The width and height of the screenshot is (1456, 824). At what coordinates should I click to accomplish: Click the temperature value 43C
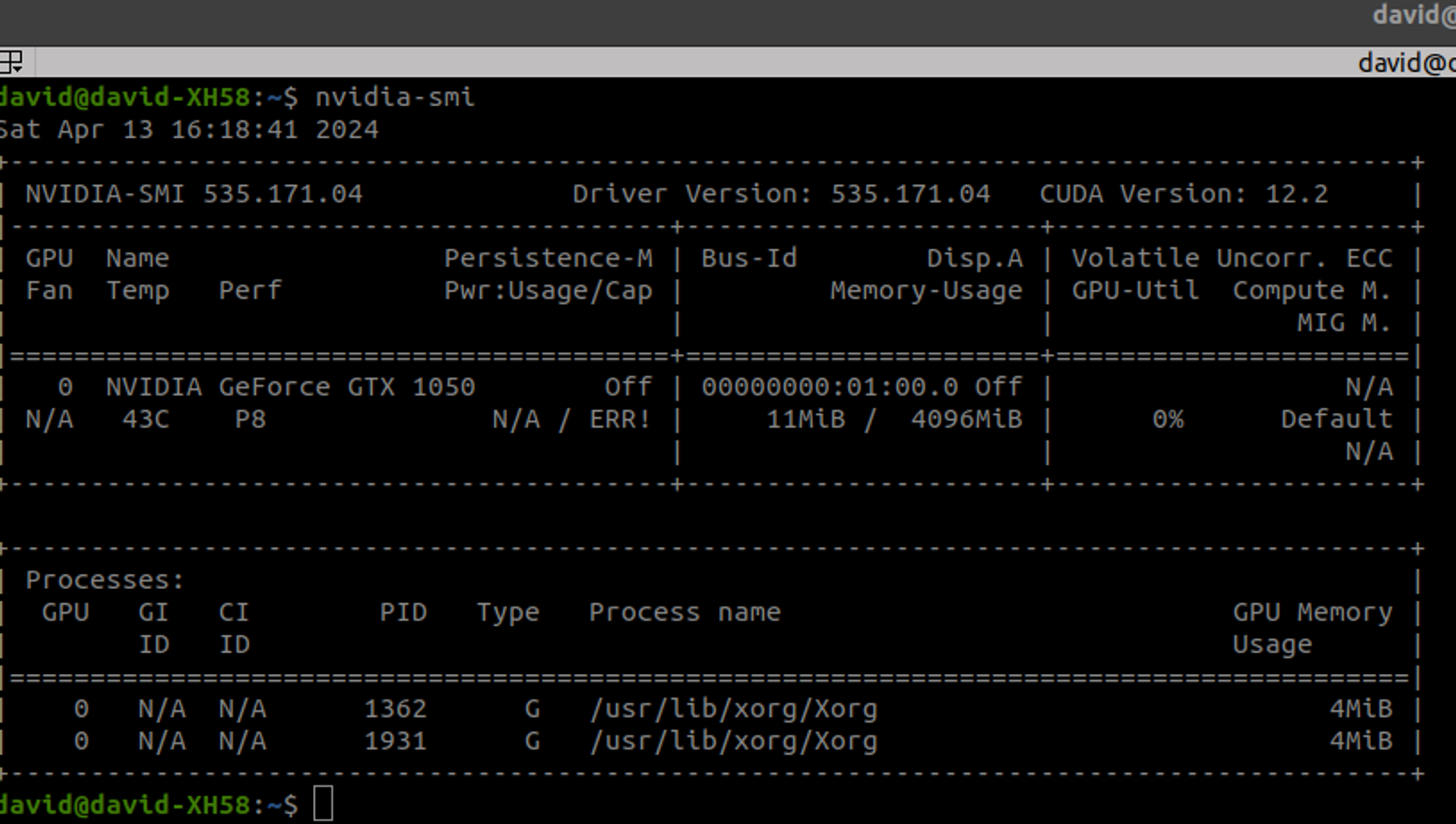point(146,420)
